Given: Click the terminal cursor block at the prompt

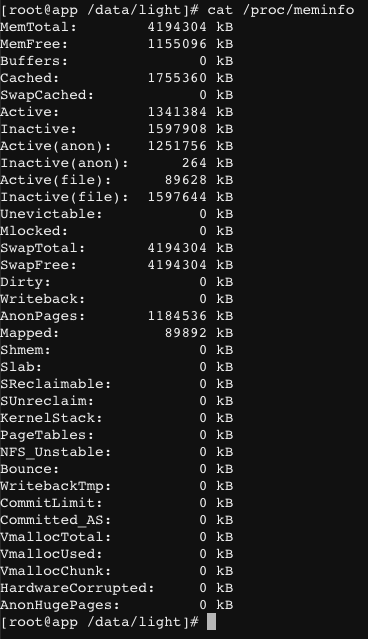Looking at the screenshot, I should [x=211, y=622].
